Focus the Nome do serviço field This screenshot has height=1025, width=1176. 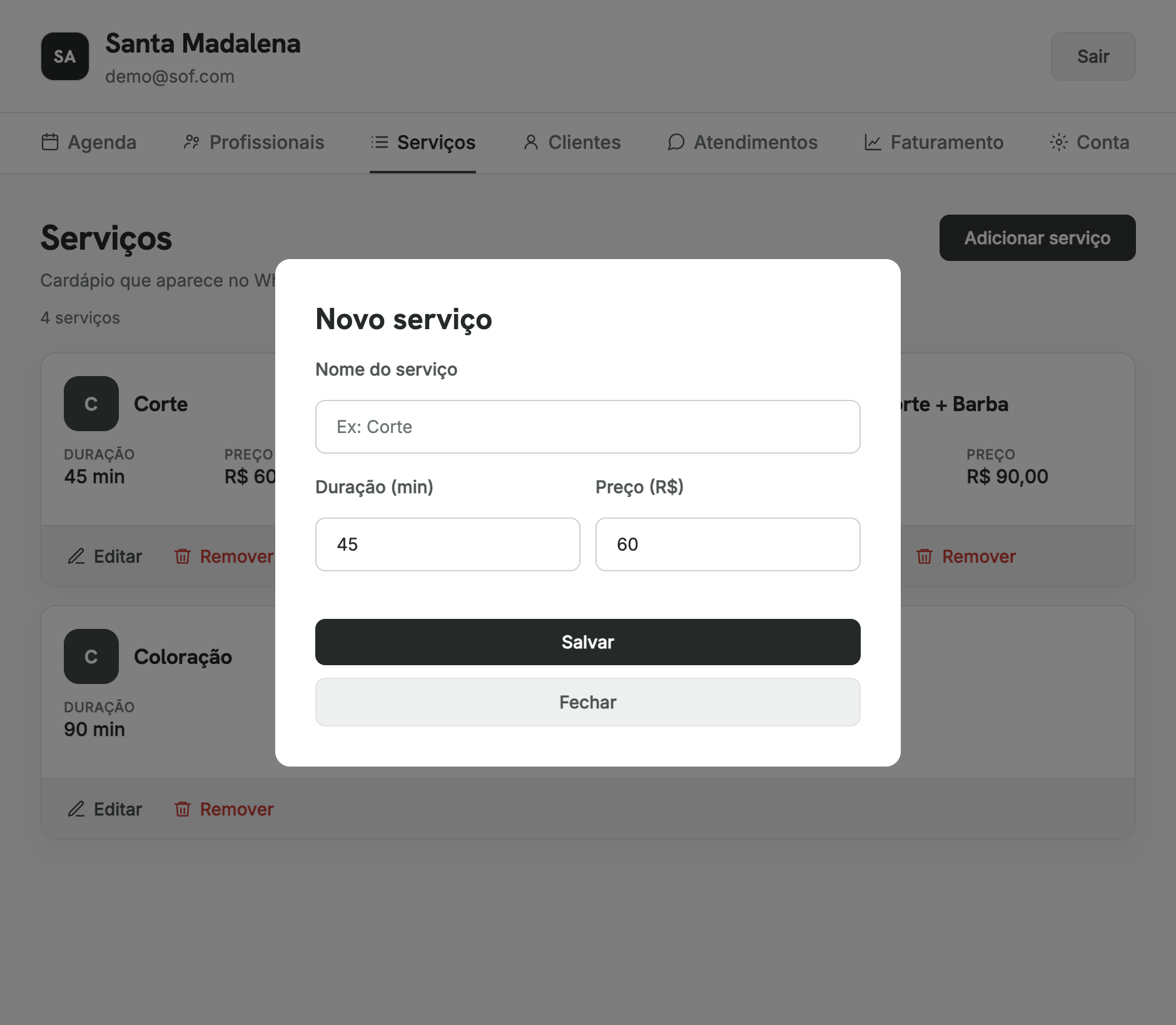point(588,427)
